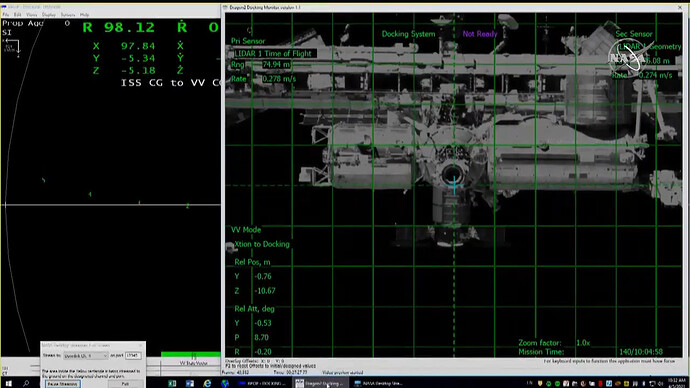Click the Sec Sensor label

coord(634,34)
